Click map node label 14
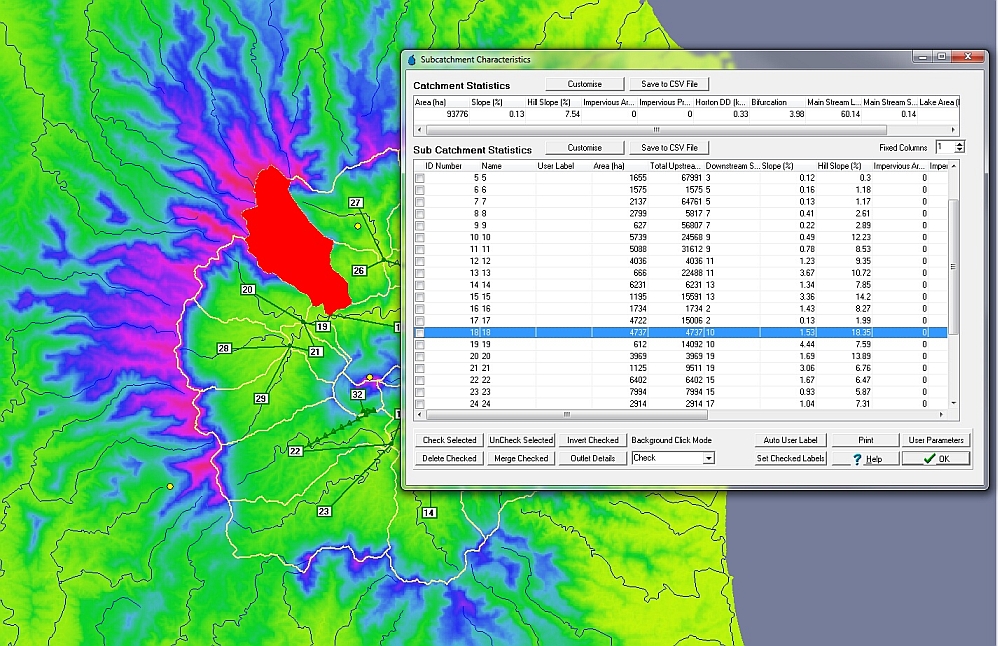Image resolution: width=998 pixels, height=646 pixels. tap(429, 513)
